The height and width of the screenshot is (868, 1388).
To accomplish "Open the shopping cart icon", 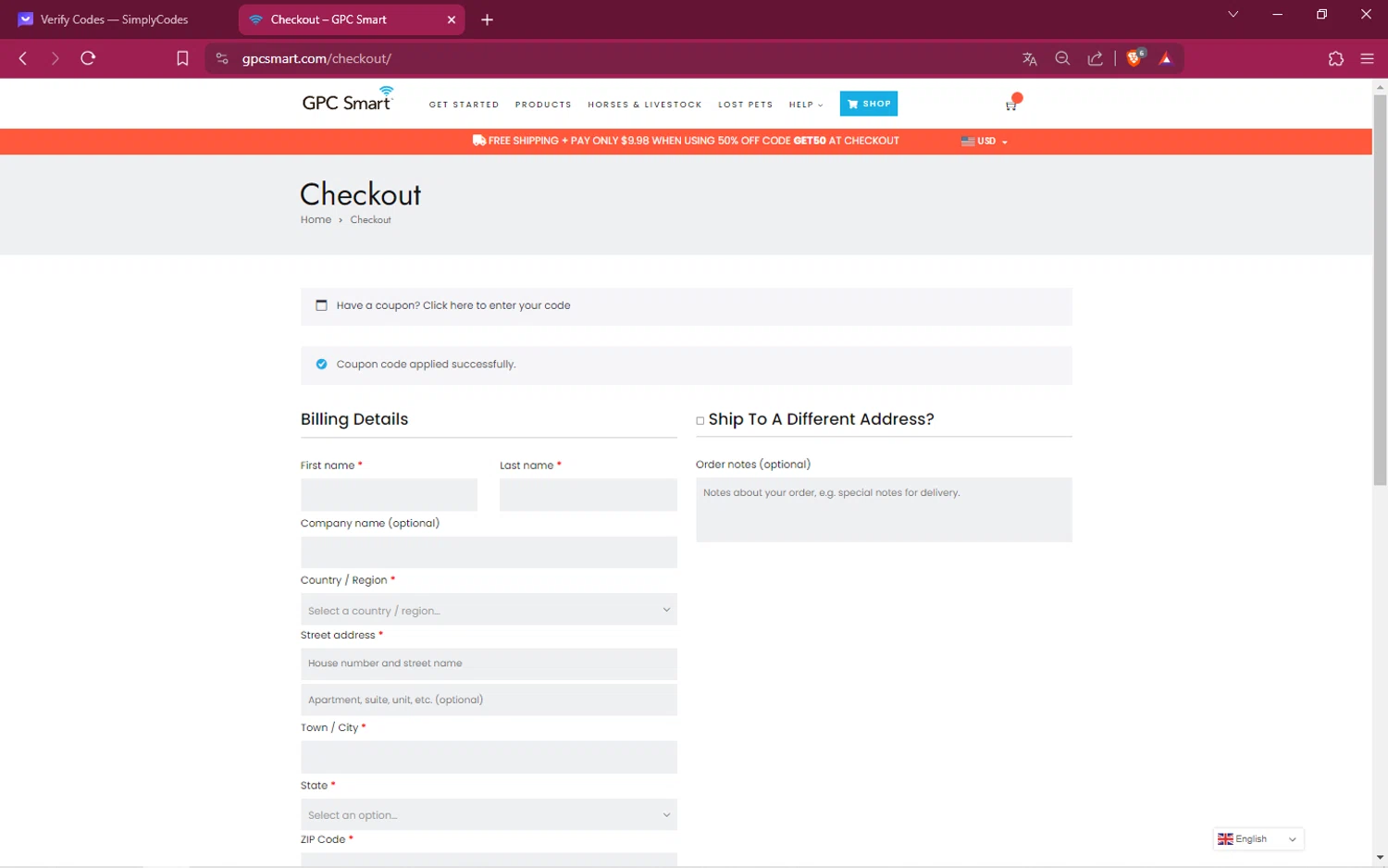I will click(1011, 105).
